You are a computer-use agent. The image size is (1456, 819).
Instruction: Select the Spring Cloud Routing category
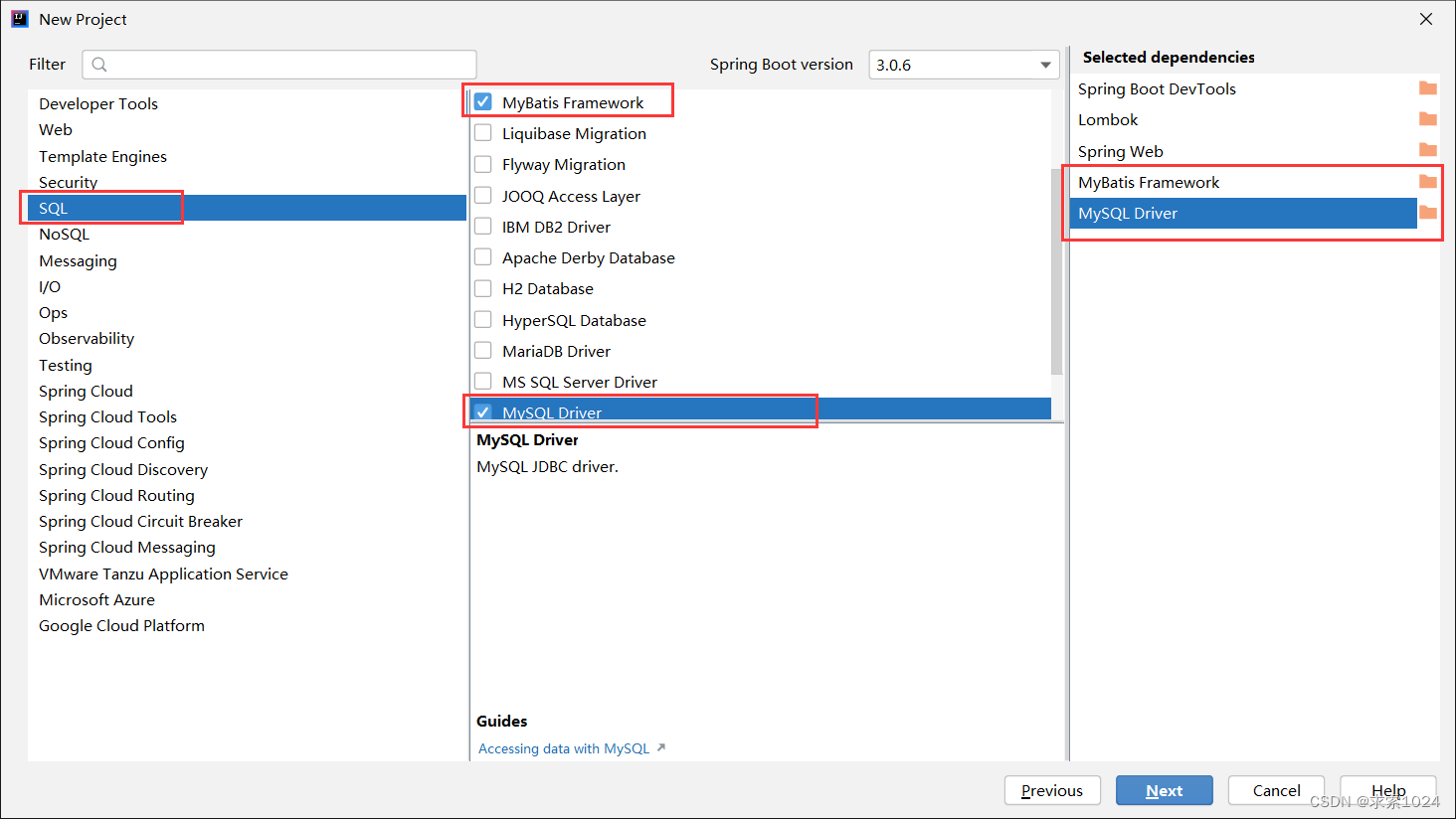(x=247, y=495)
